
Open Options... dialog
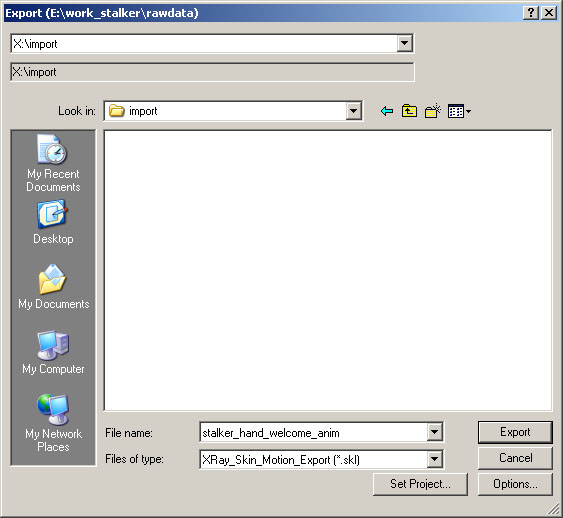(x=515, y=484)
